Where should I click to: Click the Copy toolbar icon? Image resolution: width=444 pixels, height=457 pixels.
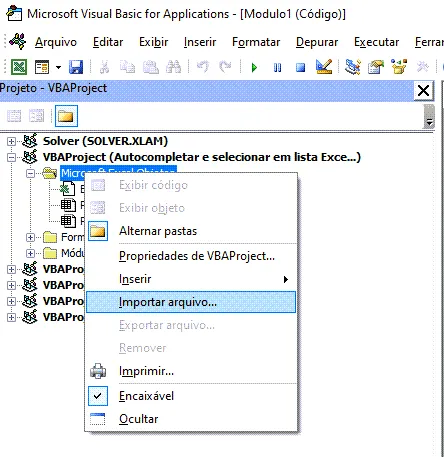click(x=127, y=67)
